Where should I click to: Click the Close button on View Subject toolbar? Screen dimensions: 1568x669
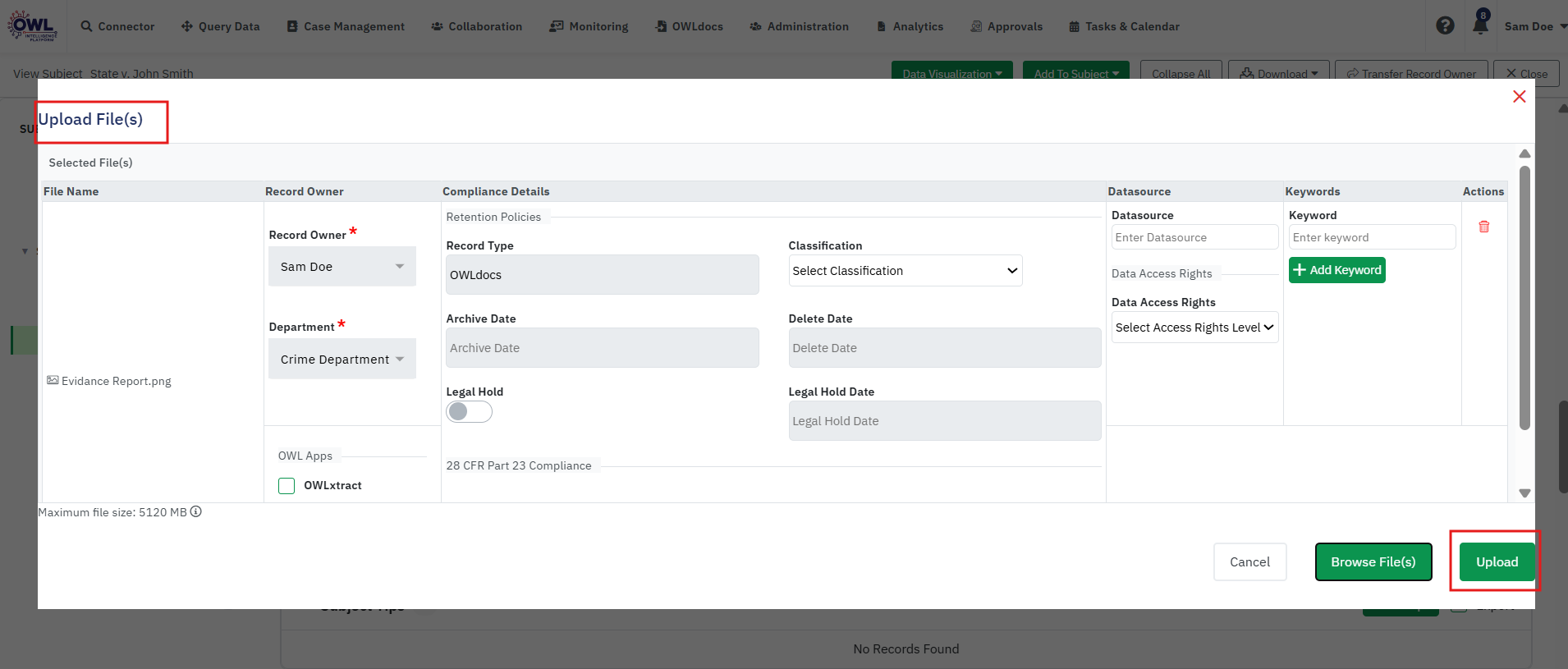click(x=1526, y=72)
